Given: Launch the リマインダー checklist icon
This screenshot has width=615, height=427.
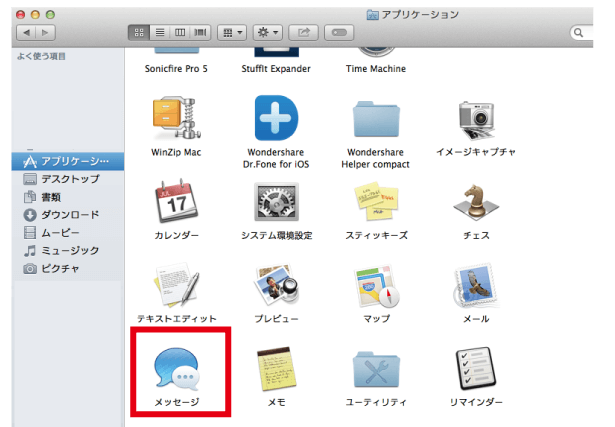Looking at the screenshot, I should [476, 369].
